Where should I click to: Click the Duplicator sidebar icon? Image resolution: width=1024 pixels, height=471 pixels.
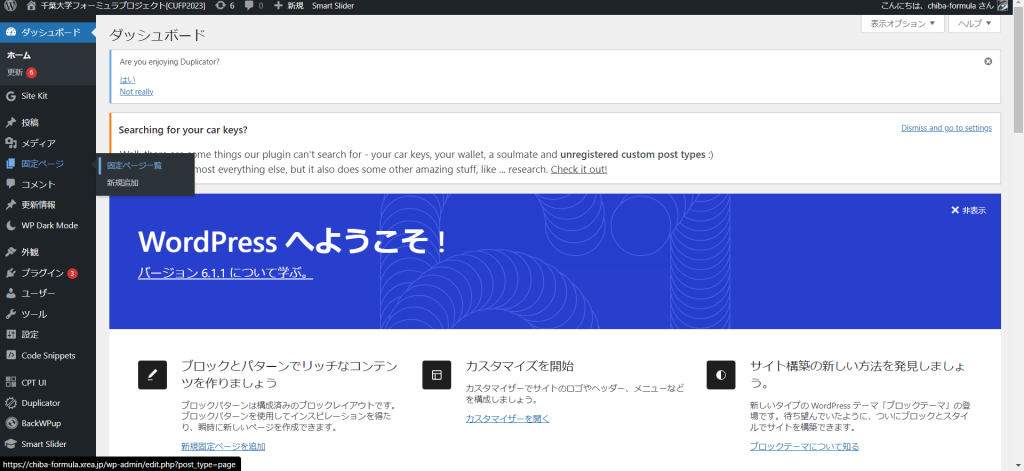10,403
